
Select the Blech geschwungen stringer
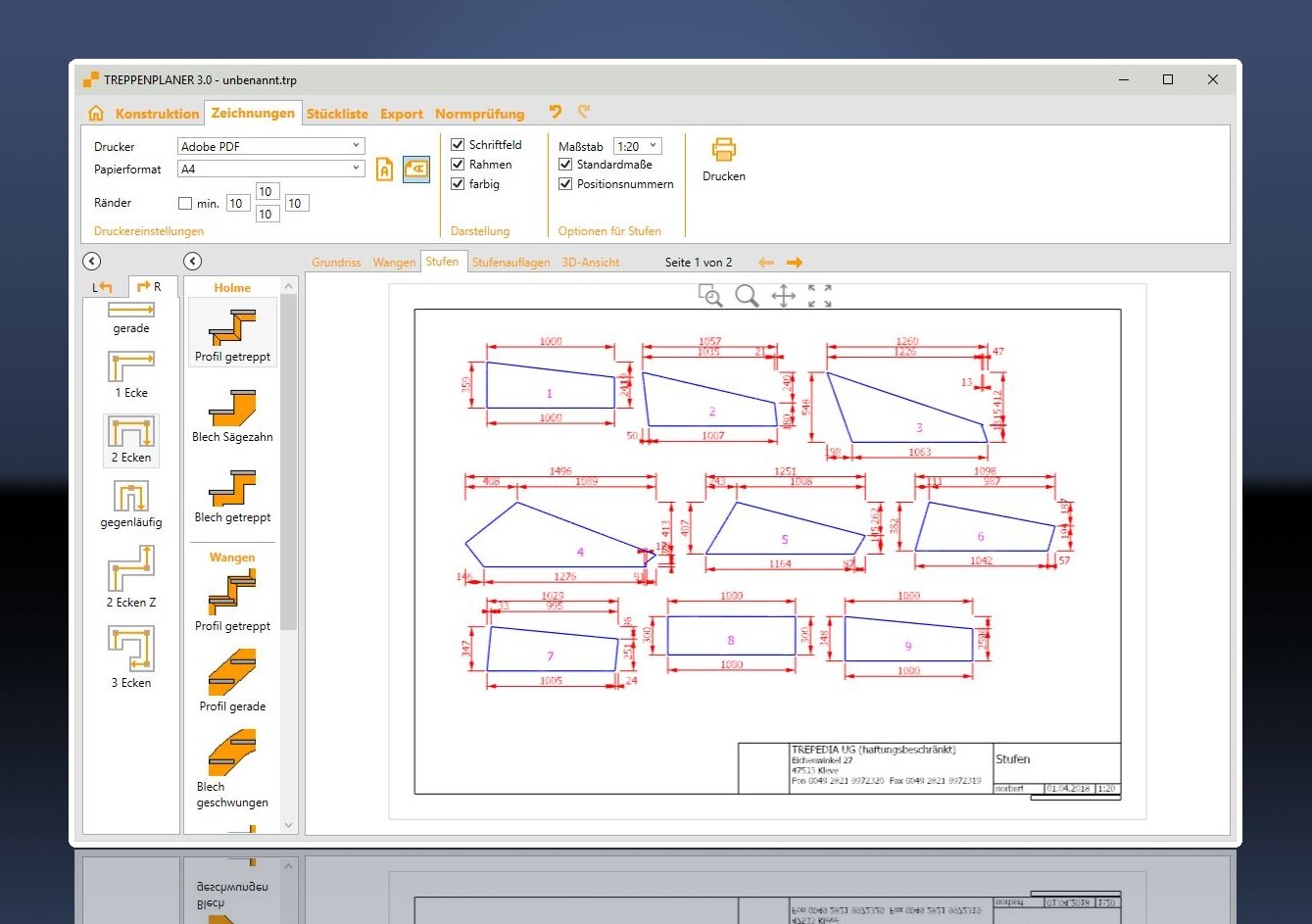(x=232, y=768)
